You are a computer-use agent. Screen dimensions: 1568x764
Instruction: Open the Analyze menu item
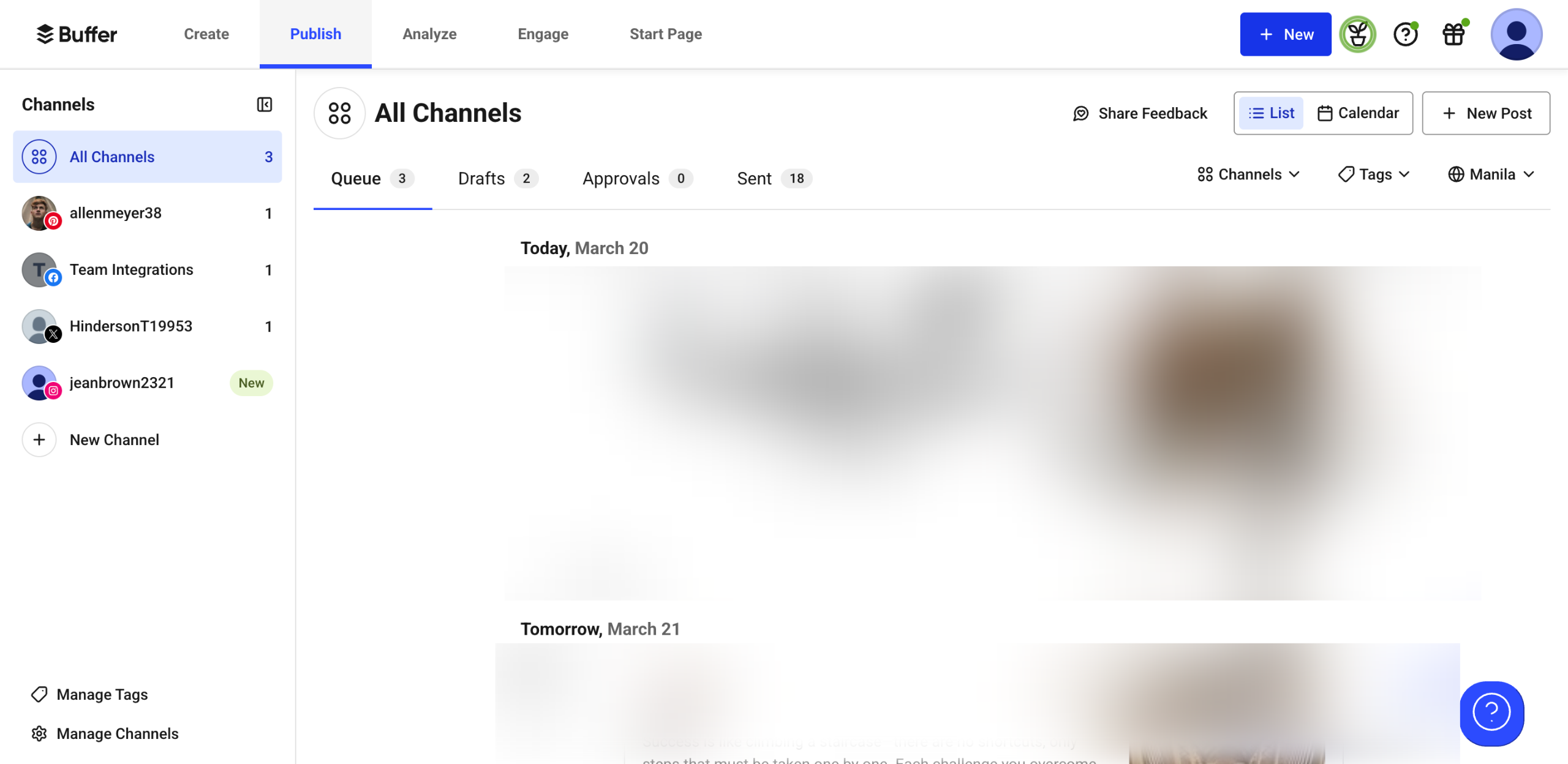click(429, 34)
